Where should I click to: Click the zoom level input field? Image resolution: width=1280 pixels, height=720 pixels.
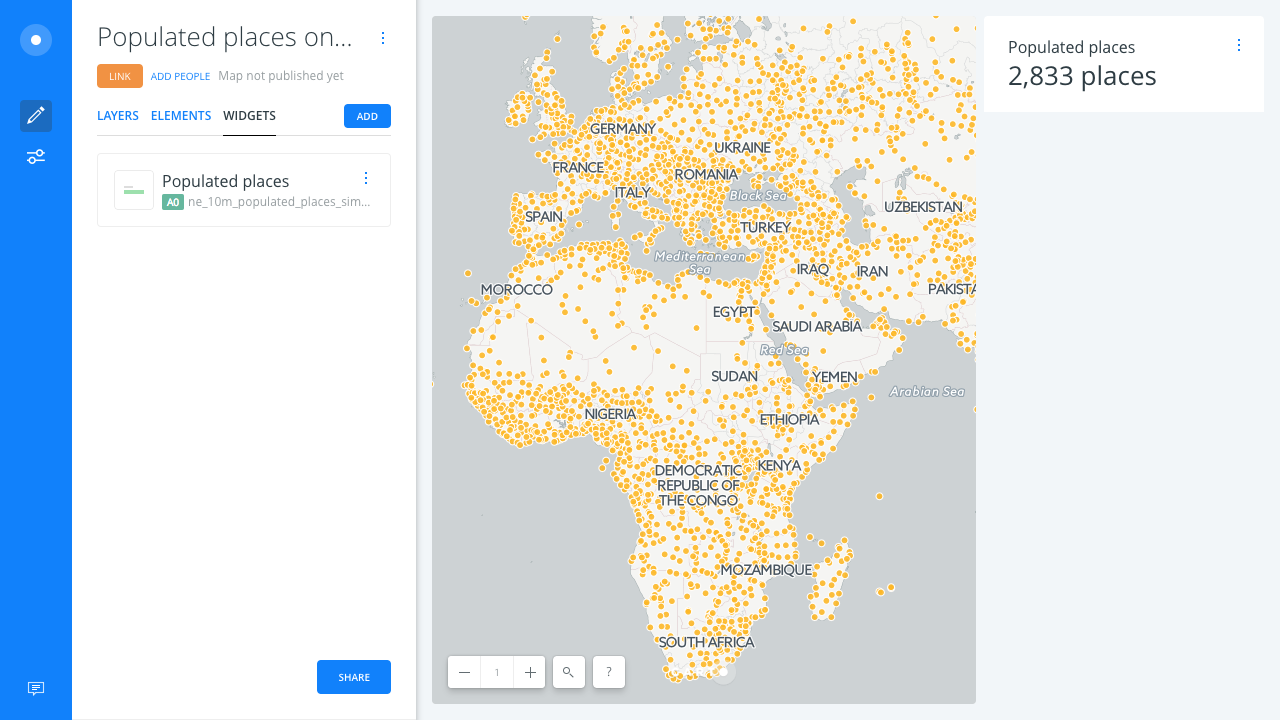(497, 672)
